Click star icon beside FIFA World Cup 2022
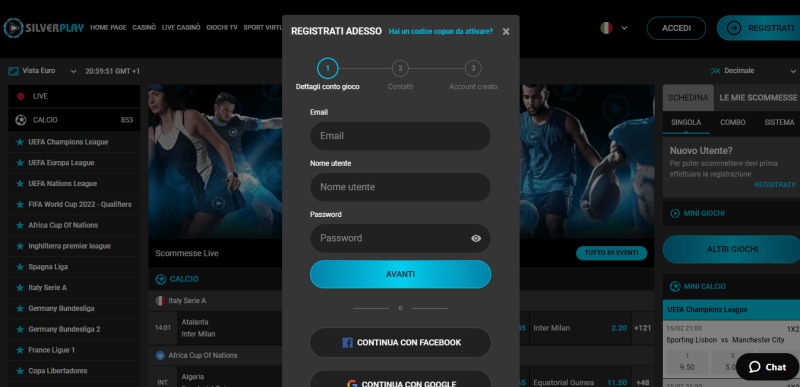The image size is (800, 387). 20,204
